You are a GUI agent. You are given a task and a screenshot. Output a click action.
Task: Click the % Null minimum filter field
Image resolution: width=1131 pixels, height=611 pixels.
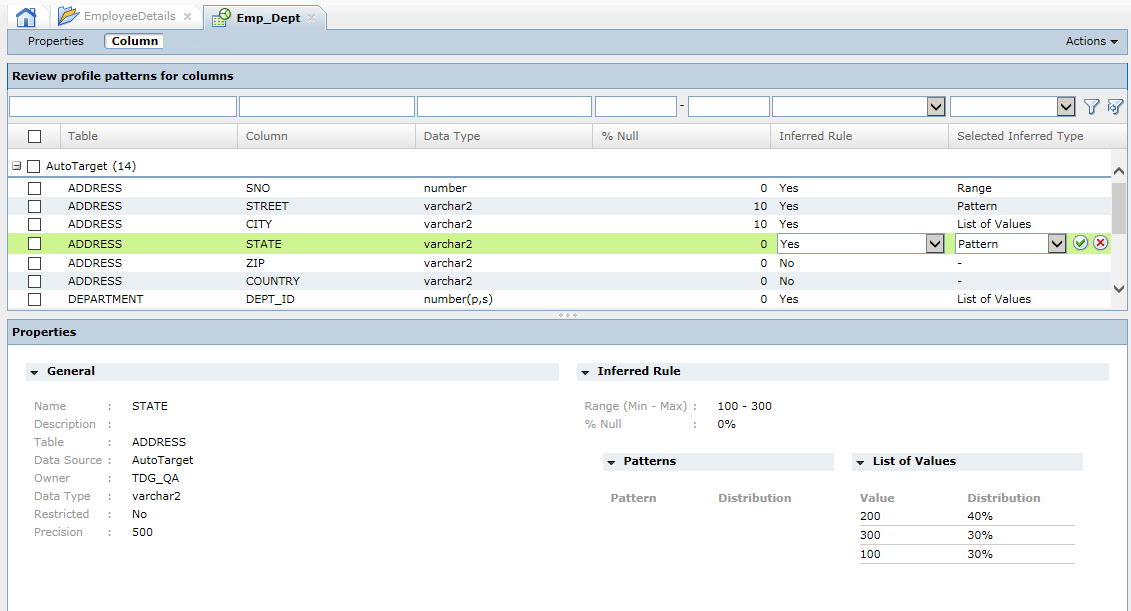pos(635,107)
